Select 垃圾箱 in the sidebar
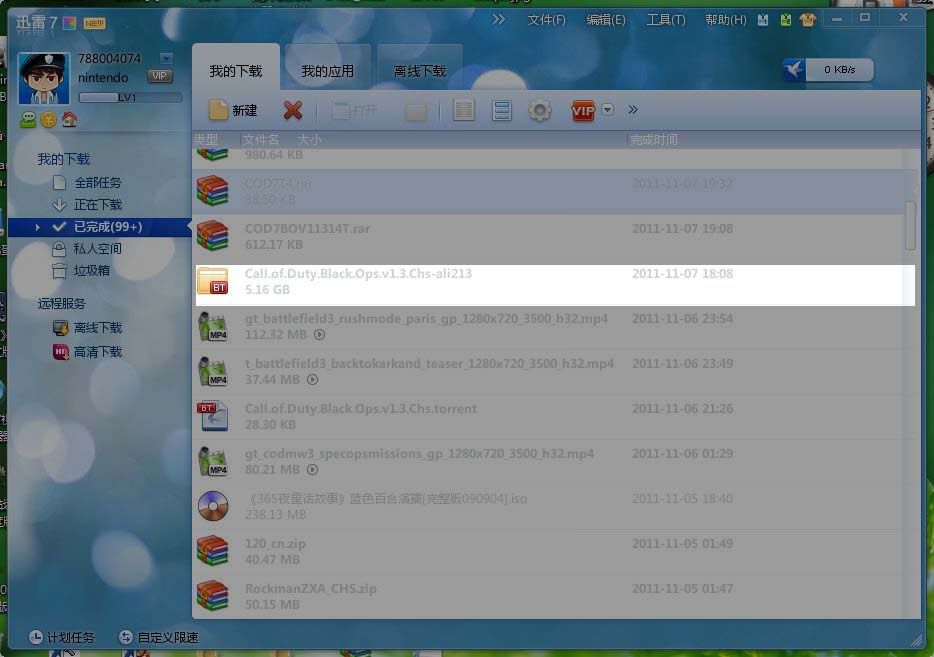The height and width of the screenshot is (657, 934). pos(91,270)
